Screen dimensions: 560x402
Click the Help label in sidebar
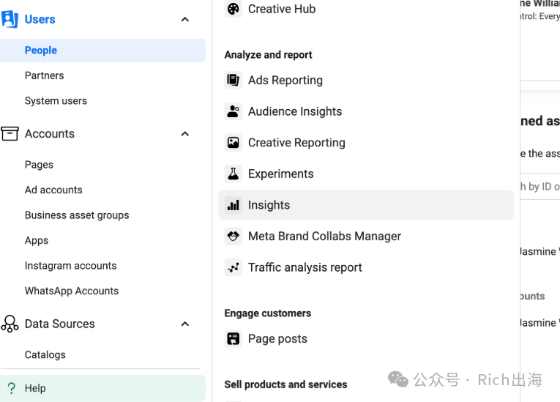(35, 388)
